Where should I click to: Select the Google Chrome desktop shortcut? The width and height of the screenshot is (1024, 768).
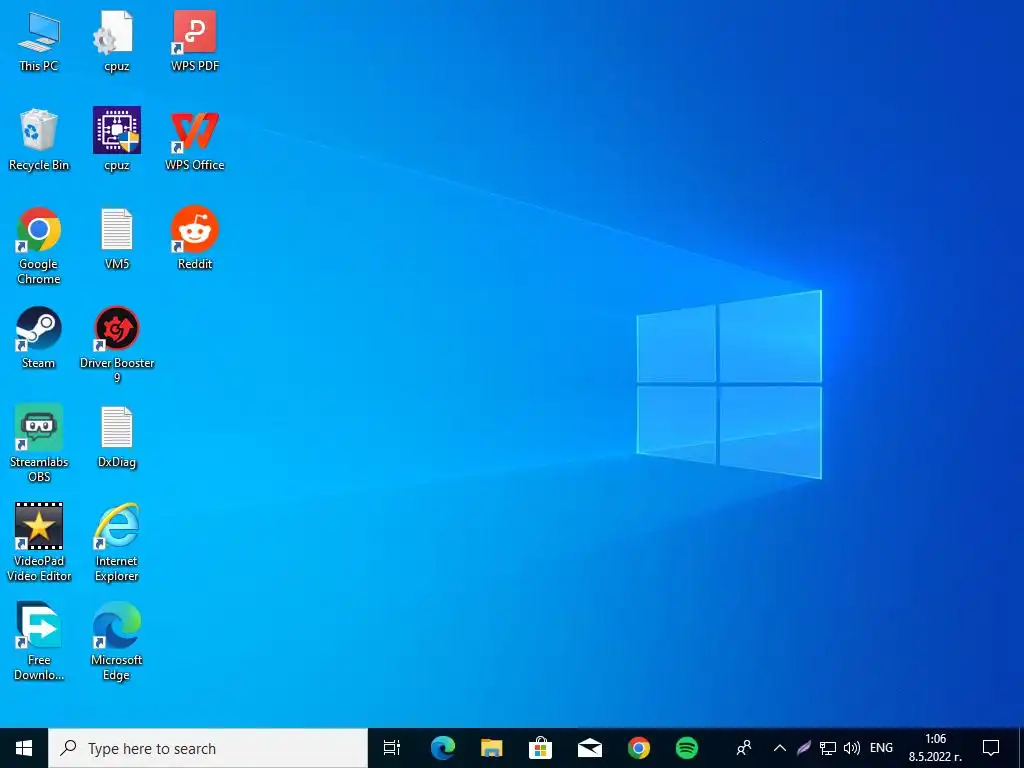(x=39, y=246)
